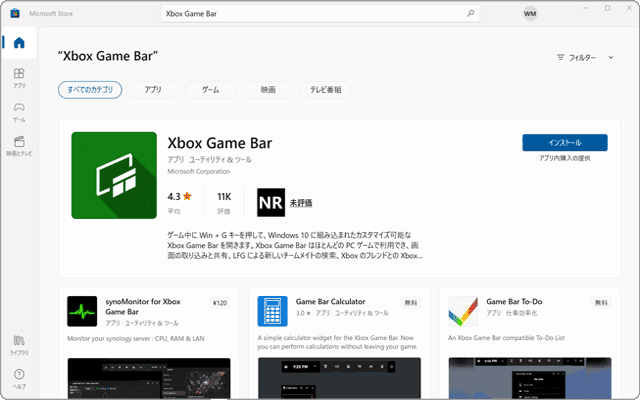The image size is (640, 400).
Task: Click the Game Bar To-Do title
Action: [514, 302]
